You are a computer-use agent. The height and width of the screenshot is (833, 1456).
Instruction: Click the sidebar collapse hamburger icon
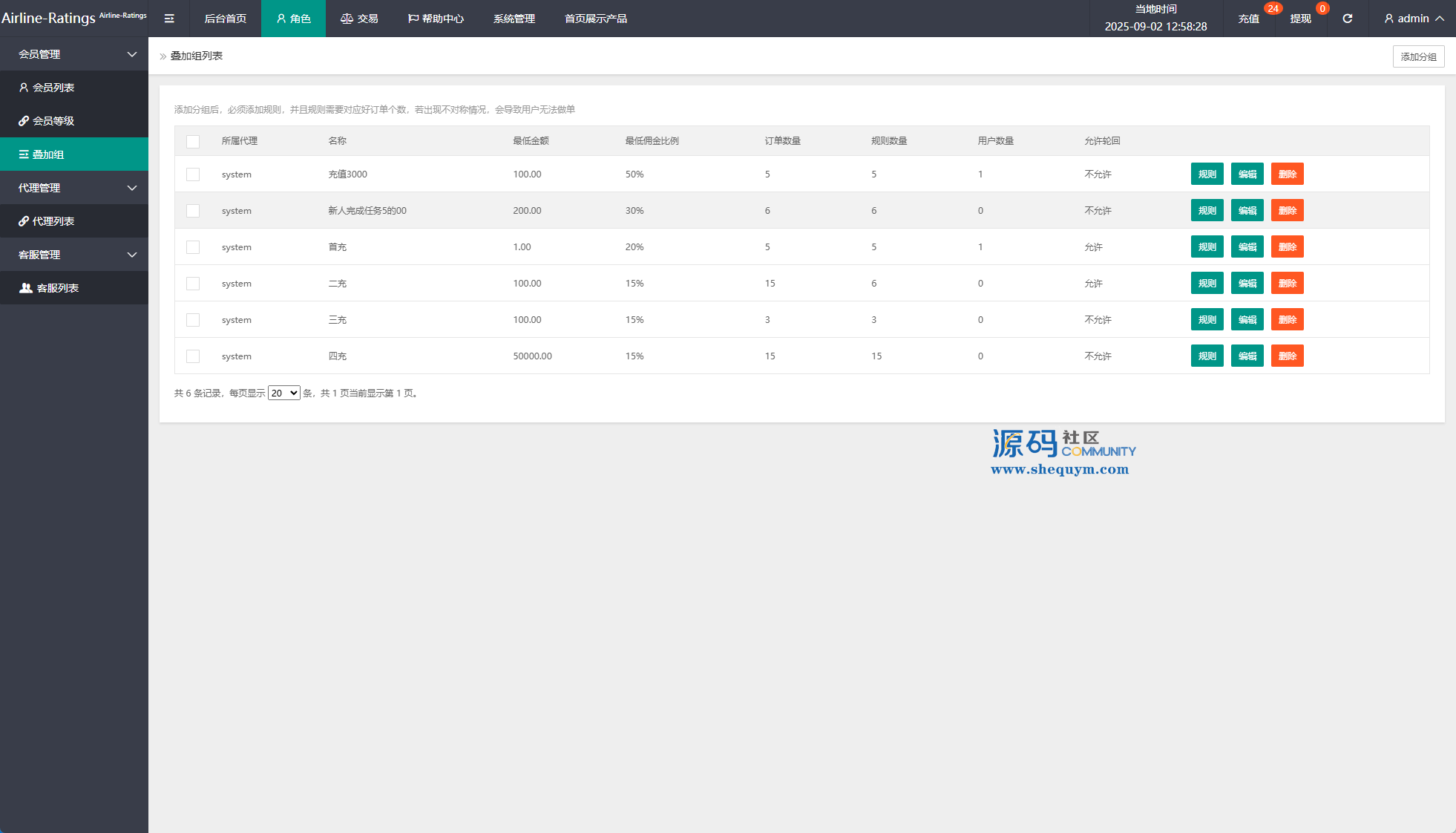169,19
